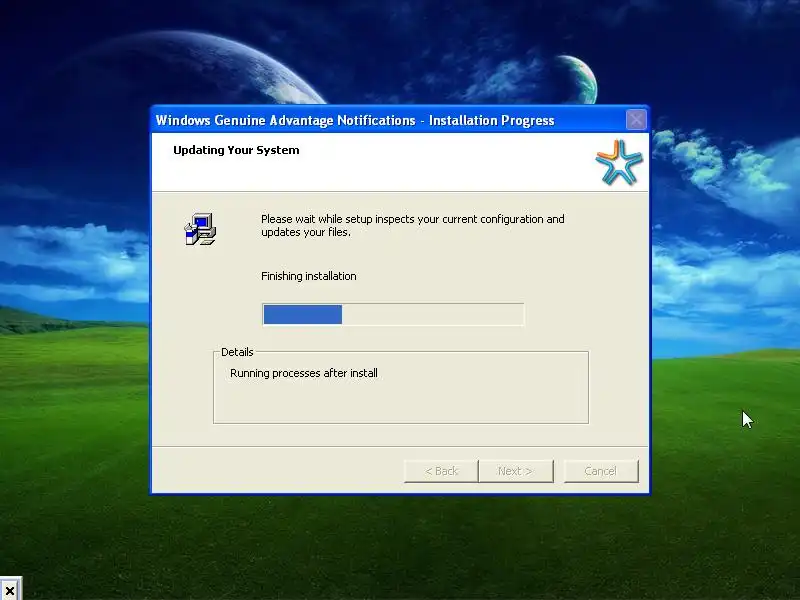Click the 'Details' group label
Viewport: 800px width, 600px height.
coord(237,352)
